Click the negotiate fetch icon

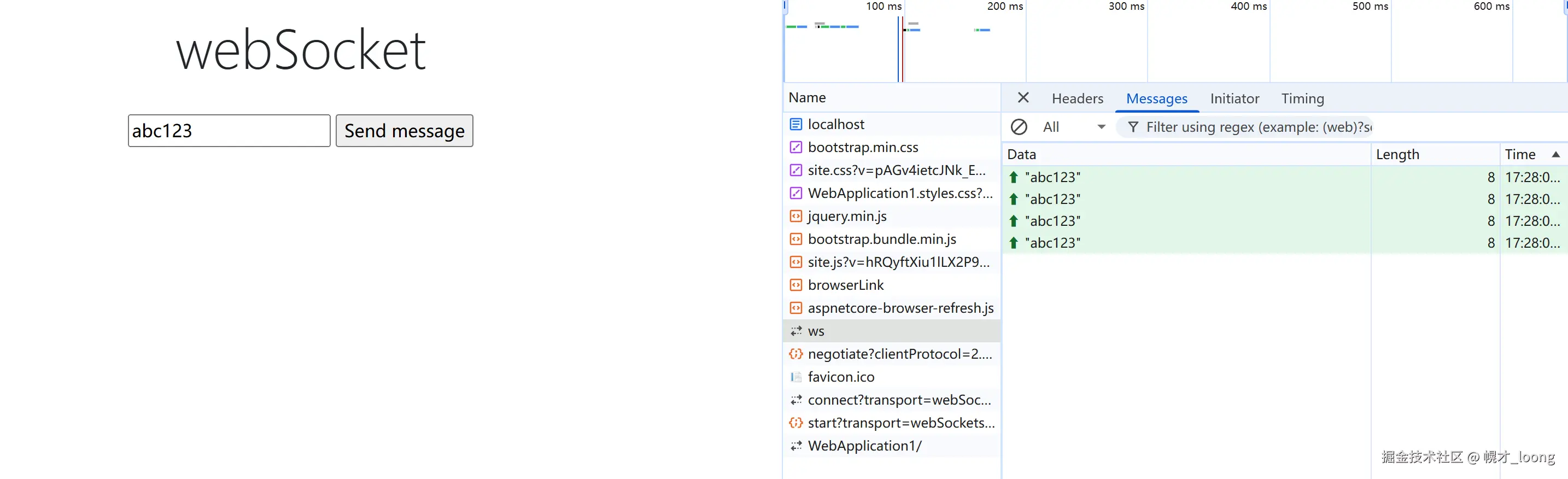click(795, 354)
